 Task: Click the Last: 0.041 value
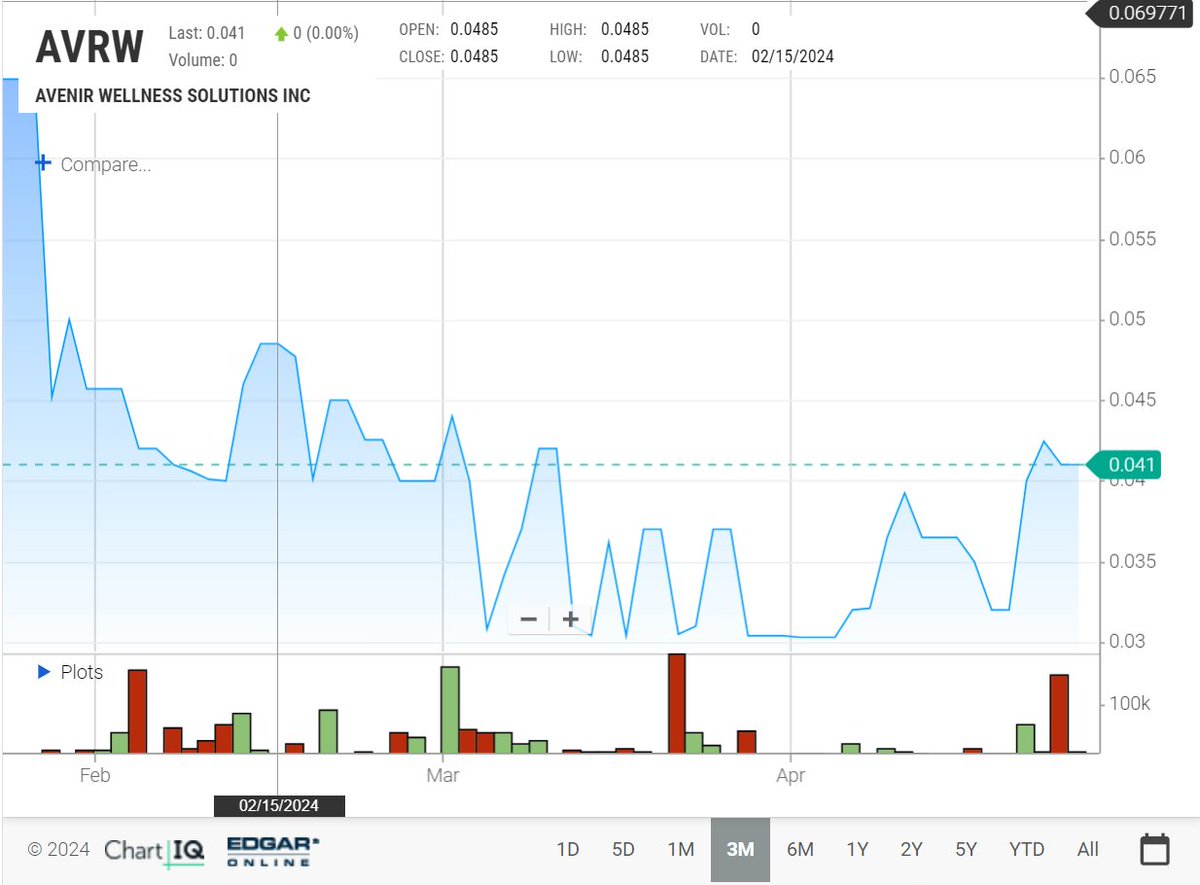[x=207, y=33]
